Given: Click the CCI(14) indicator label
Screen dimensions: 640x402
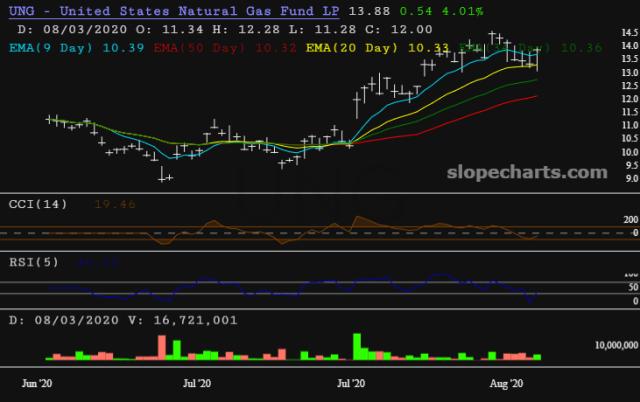Looking at the screenshot, I should tap(38, 204).
